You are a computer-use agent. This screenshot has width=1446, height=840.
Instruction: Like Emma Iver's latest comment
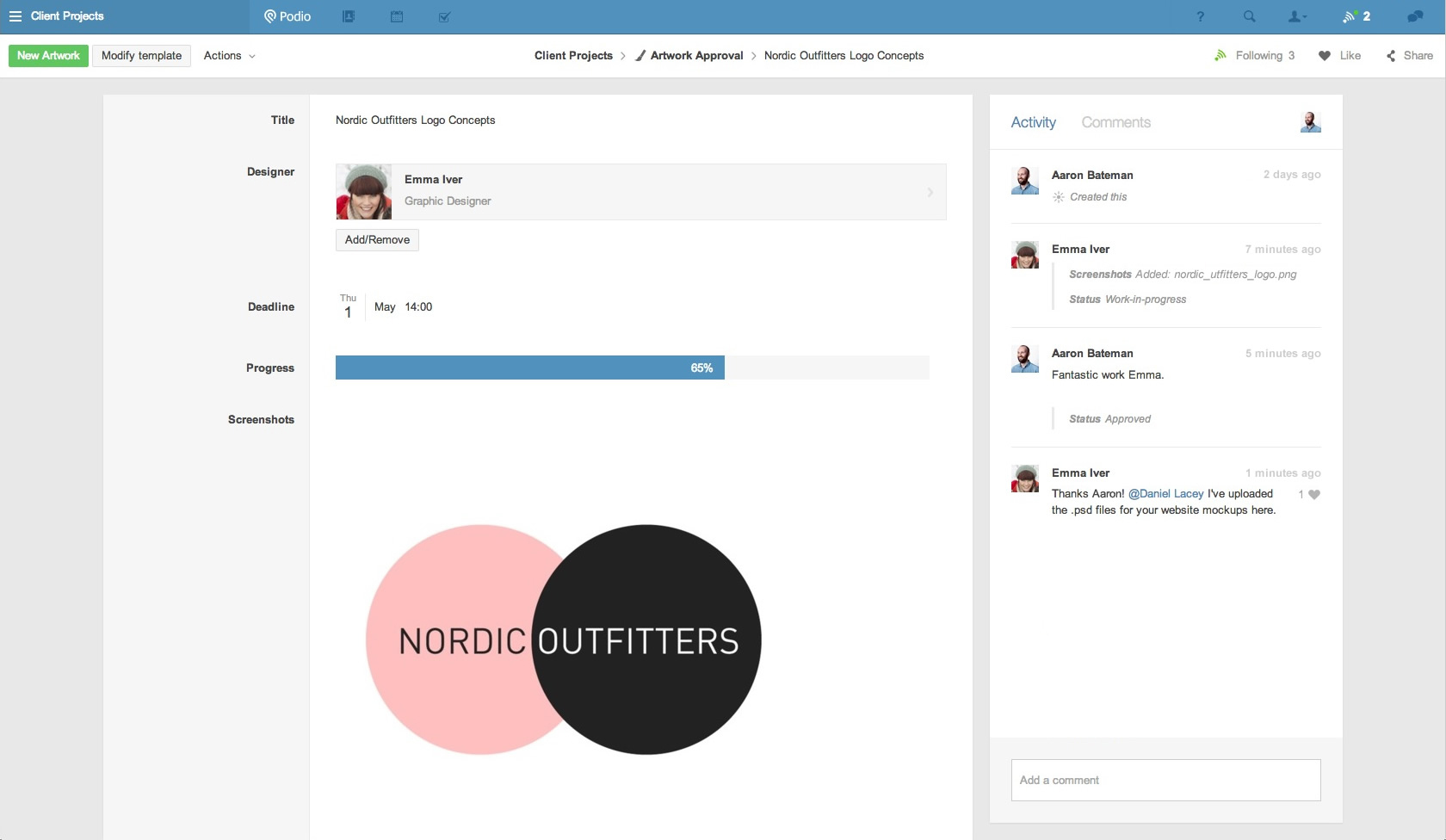(x=1314, y=494)
